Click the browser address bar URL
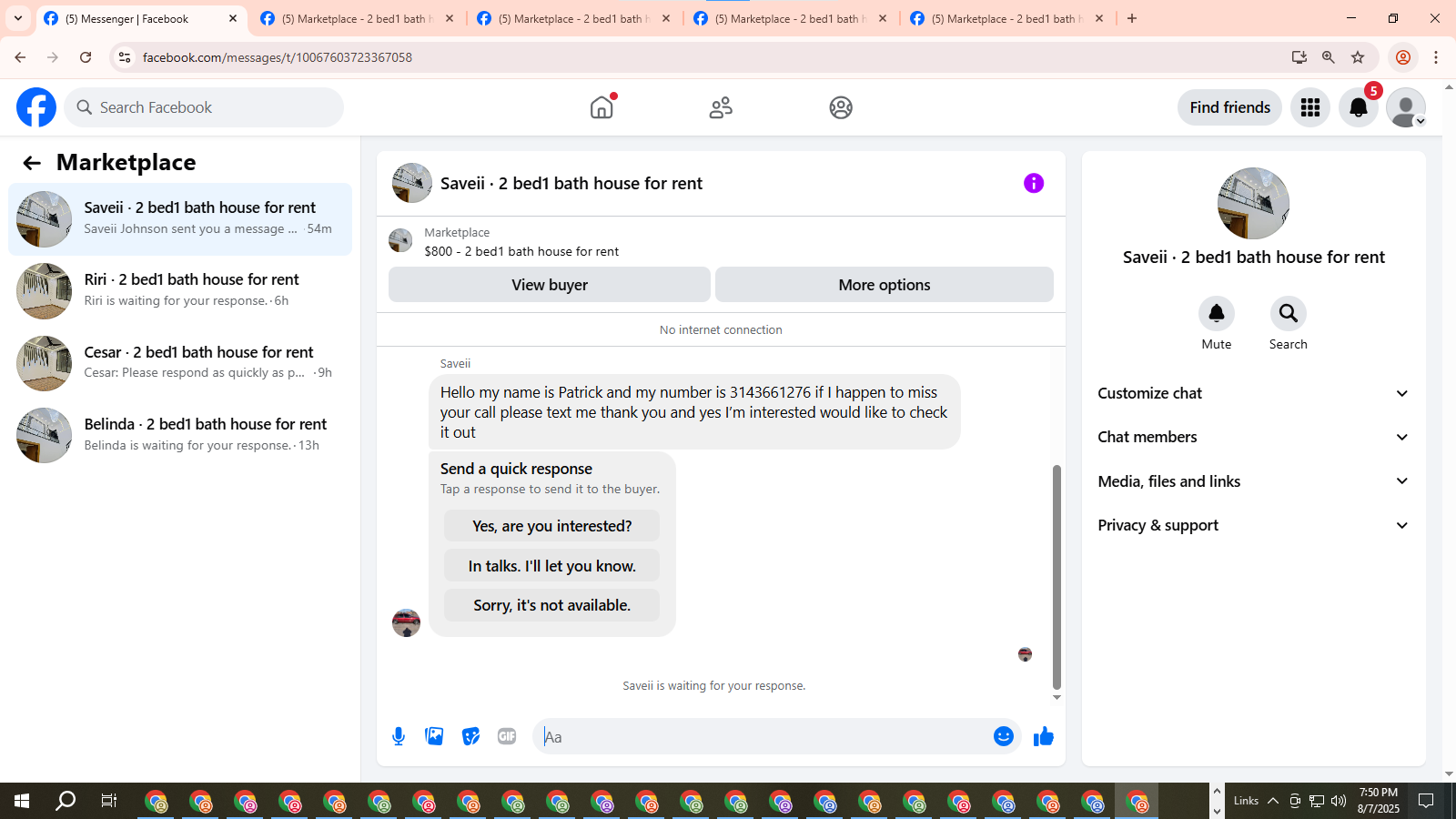Screen dimensions: 1456x819 point(278,57)
